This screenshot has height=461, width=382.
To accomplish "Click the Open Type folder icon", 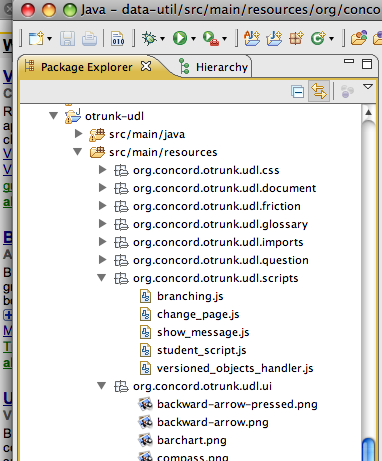I will pos(359,38).
